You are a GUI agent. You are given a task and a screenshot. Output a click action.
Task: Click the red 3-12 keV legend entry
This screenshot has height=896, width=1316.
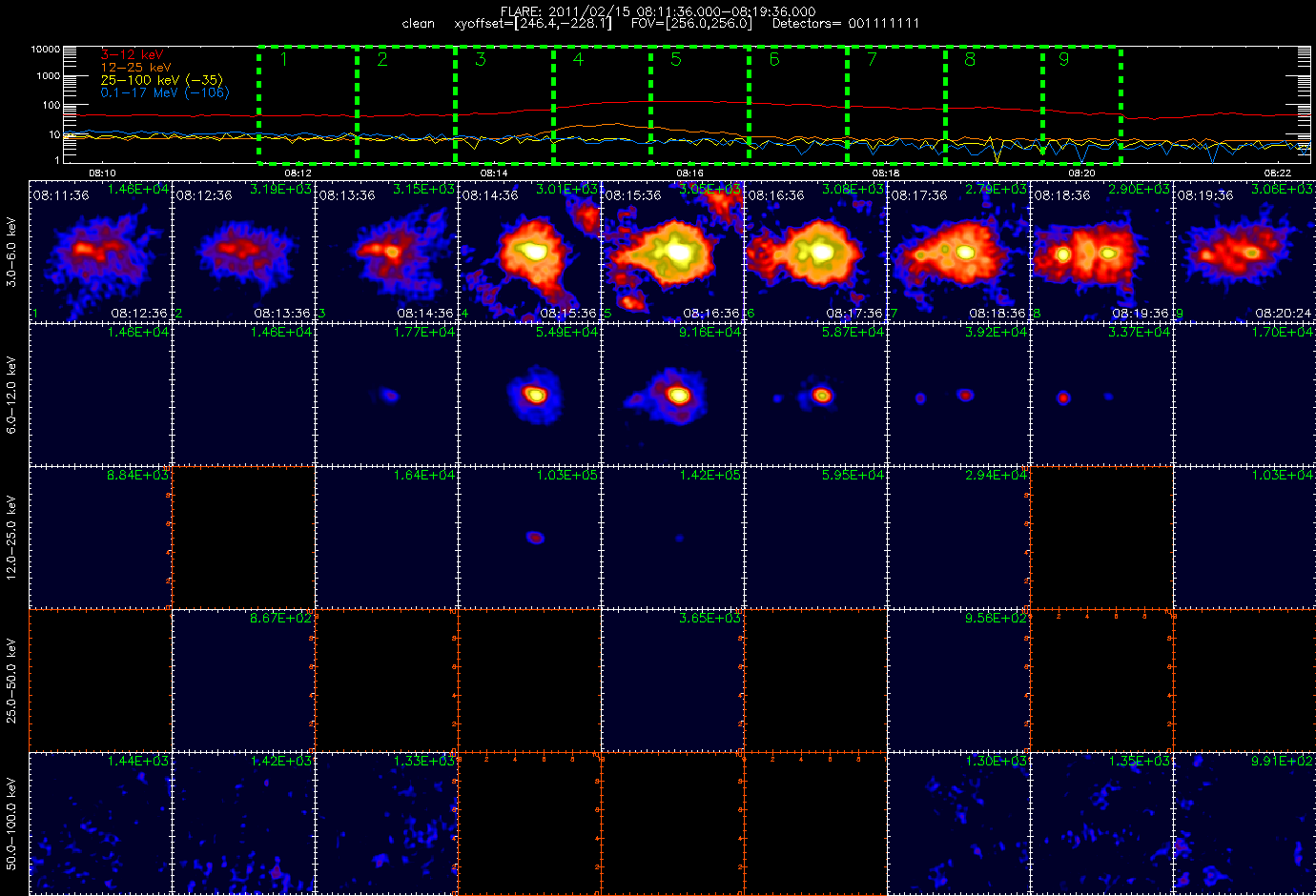point(133,55)
